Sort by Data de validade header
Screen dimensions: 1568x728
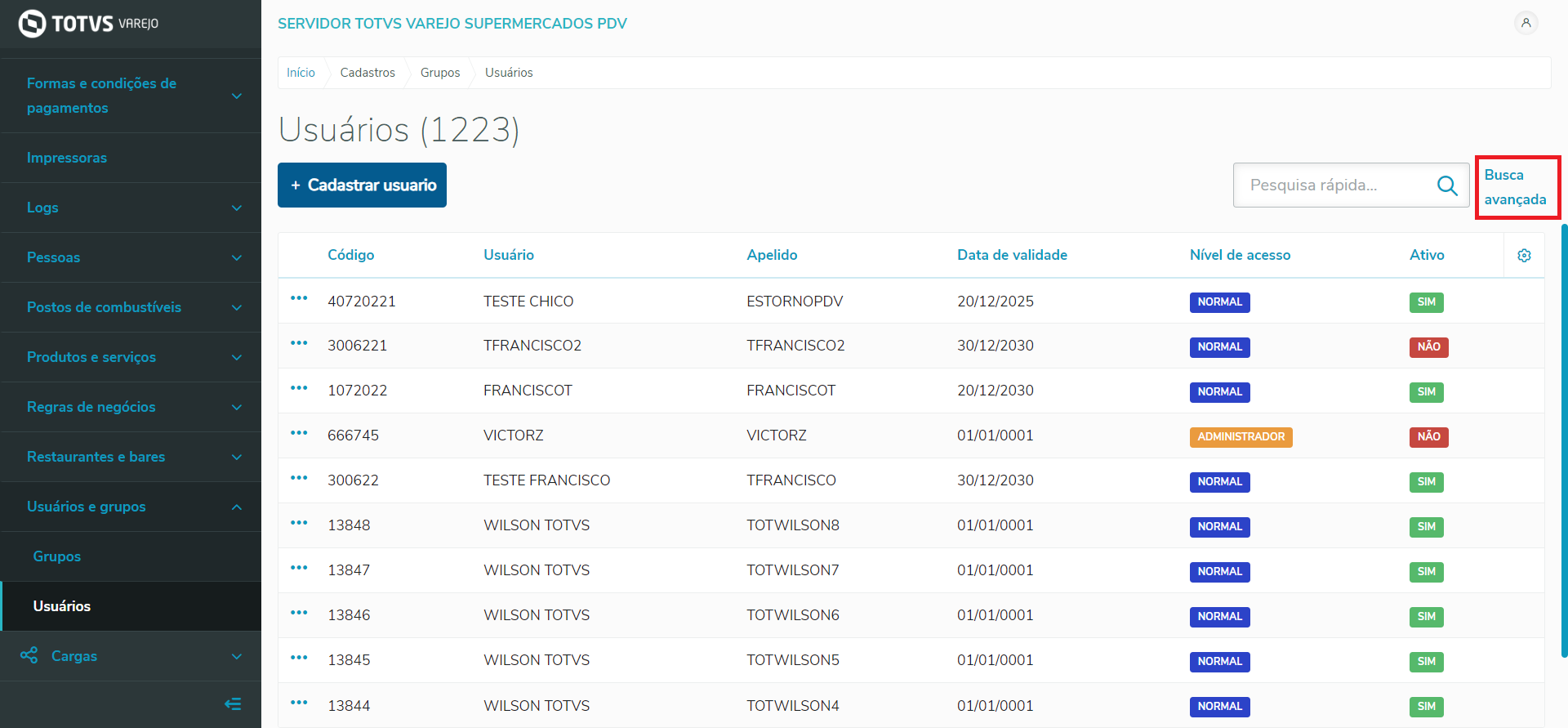(x=1012, y=255)
